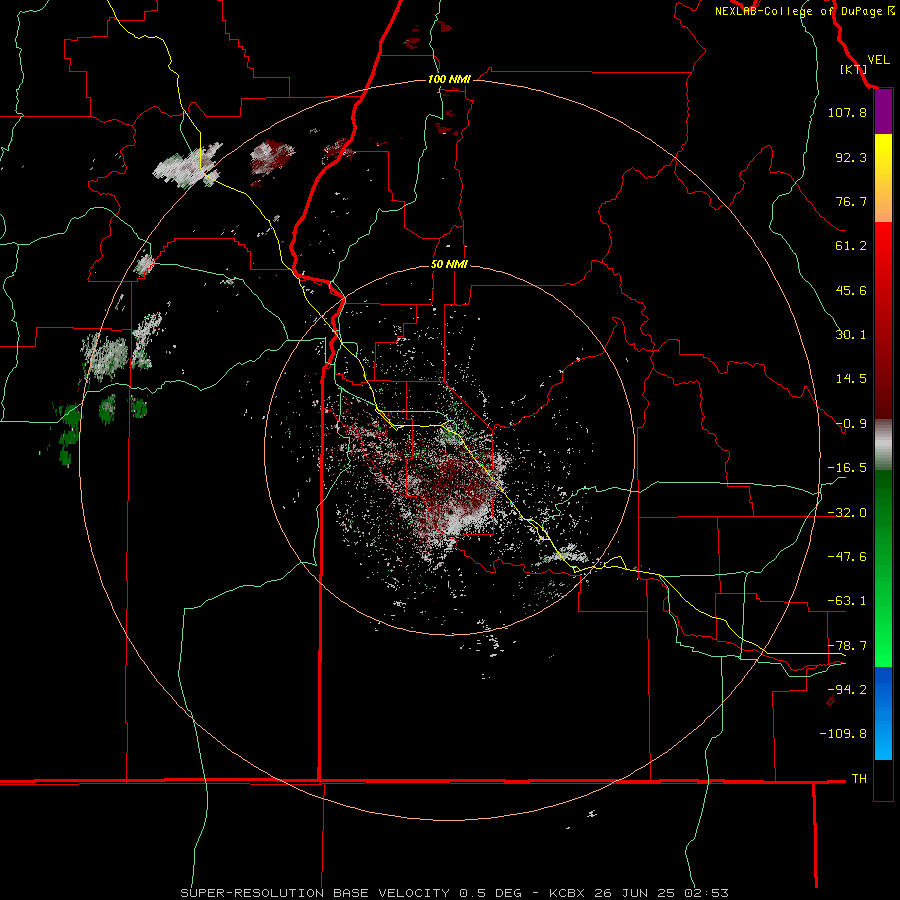
Task: Click the SUPER-RESOLUTION BASE VELOCITY caption text
Action: 317,893
